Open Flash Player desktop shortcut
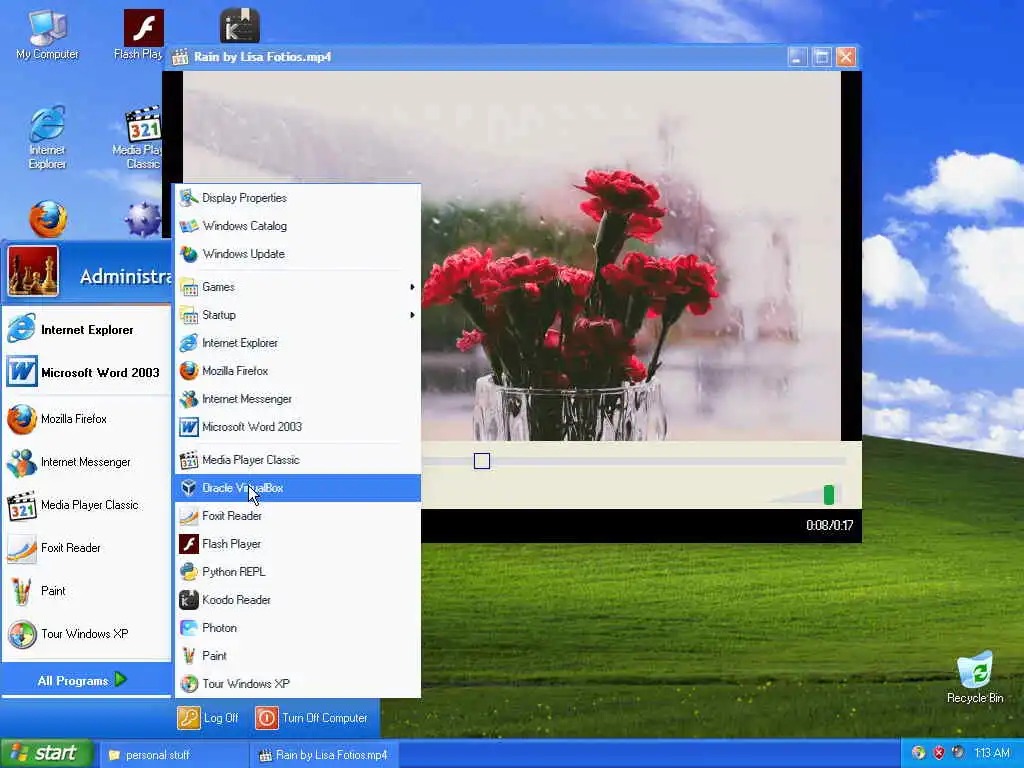The image size is (1024, 768). tap(142, 36)
